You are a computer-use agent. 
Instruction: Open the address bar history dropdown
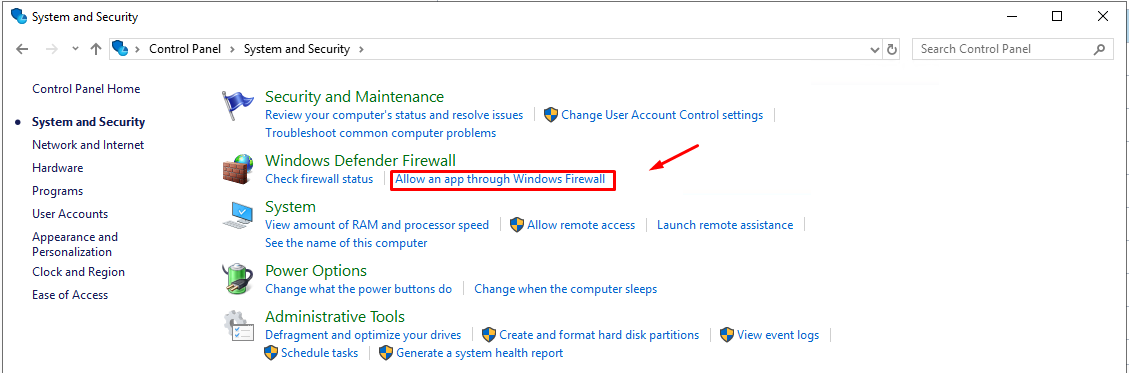coord(875,50)
